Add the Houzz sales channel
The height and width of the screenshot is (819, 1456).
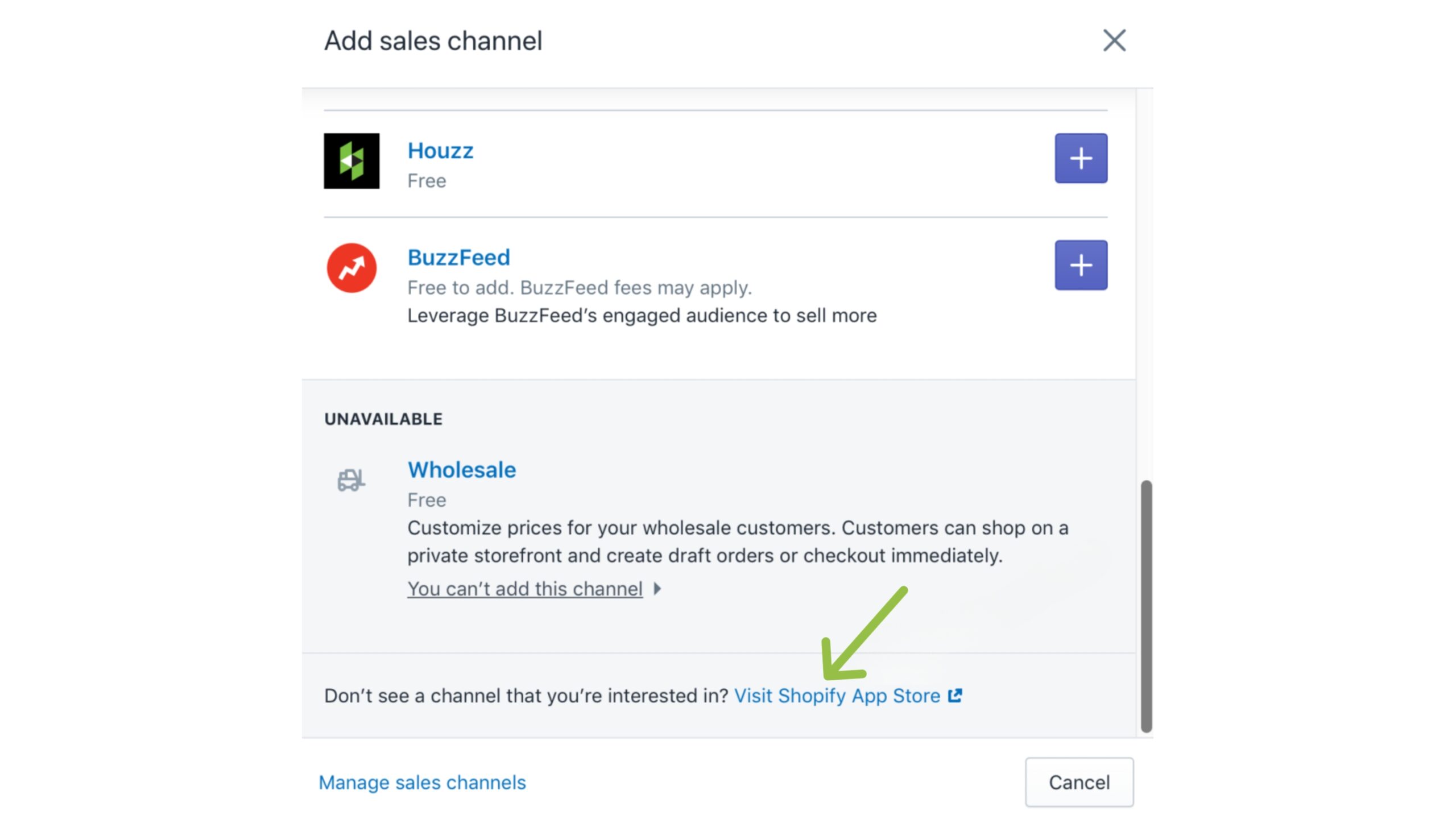(1081, 158)
